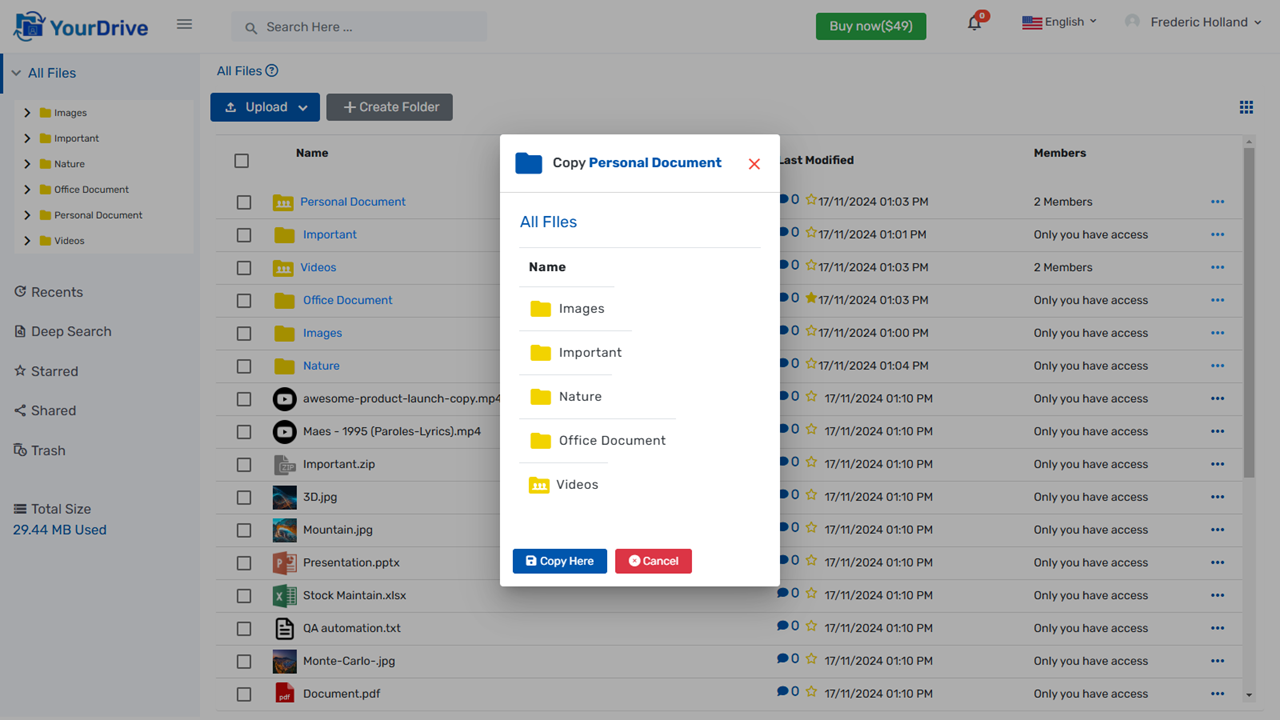1280x720 pixels.
Task: Tick the checkbox beside Important.zip
Action: [x=243, y=464]
